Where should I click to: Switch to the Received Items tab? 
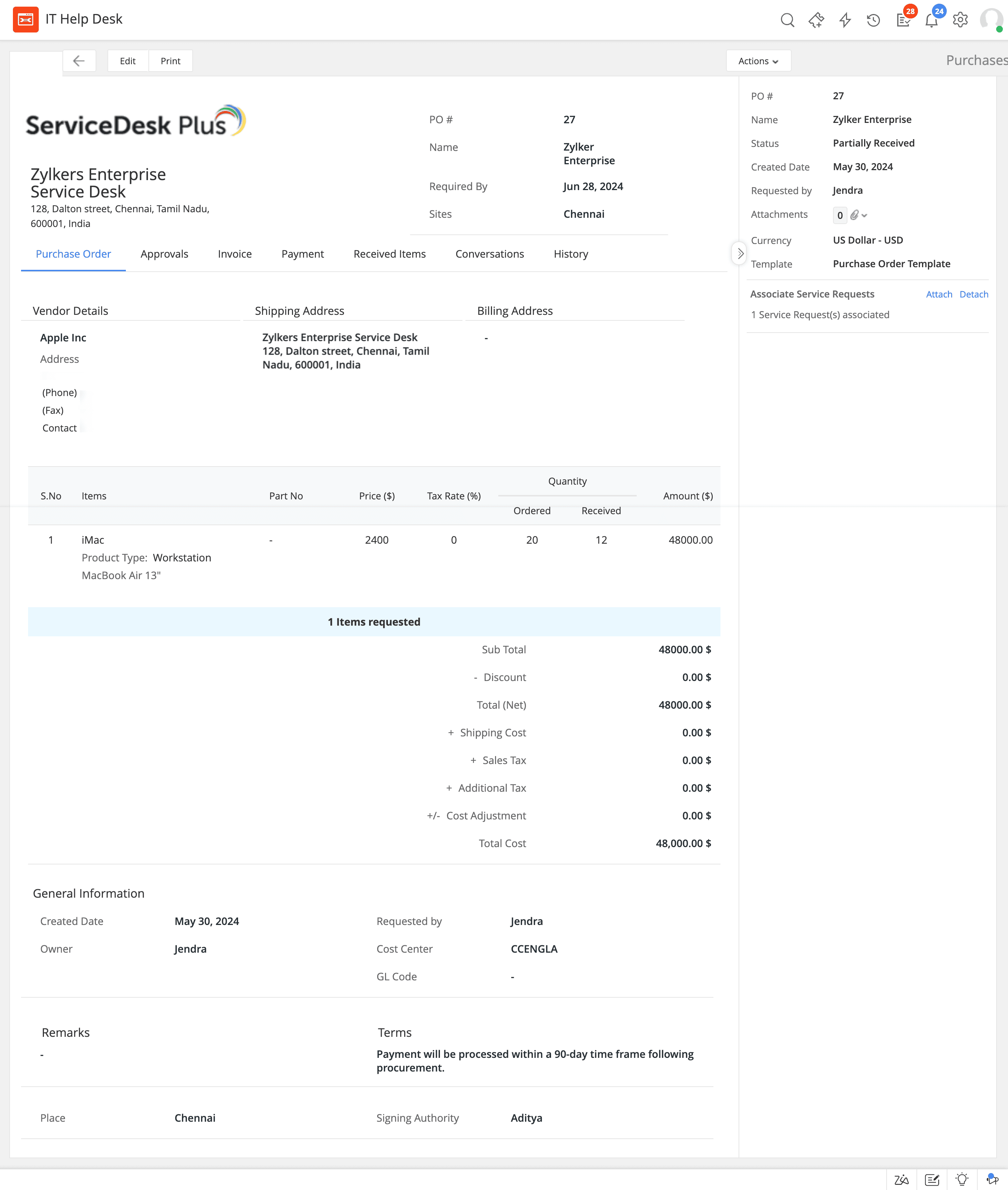pyautogui.click(x=389, y=254)
